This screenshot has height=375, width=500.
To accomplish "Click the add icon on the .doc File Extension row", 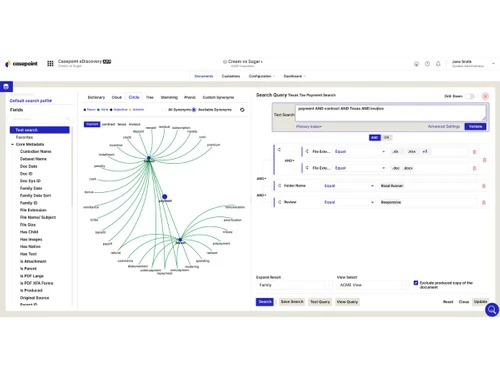I will 307,168.
